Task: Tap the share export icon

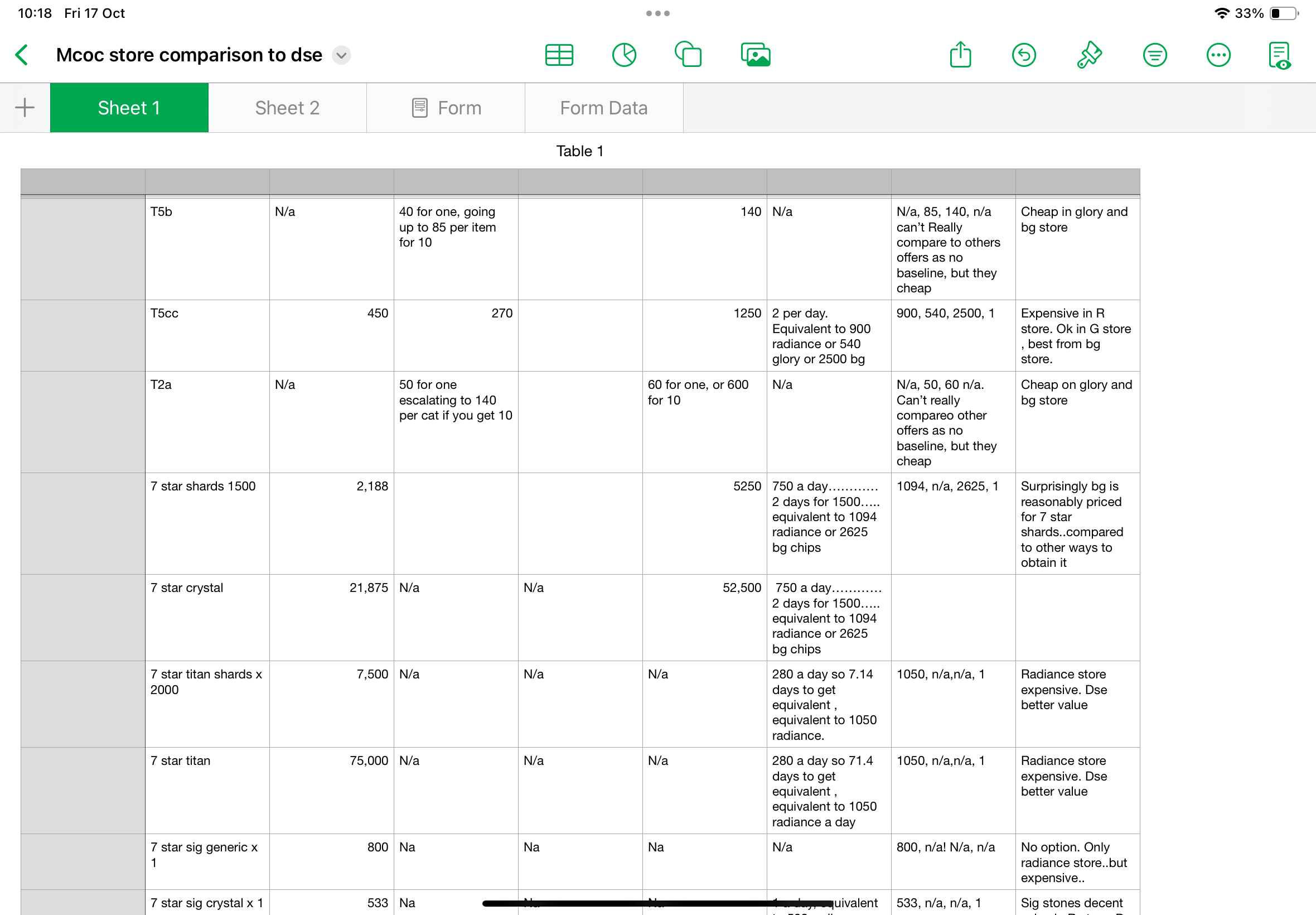Action: point(960,55)
